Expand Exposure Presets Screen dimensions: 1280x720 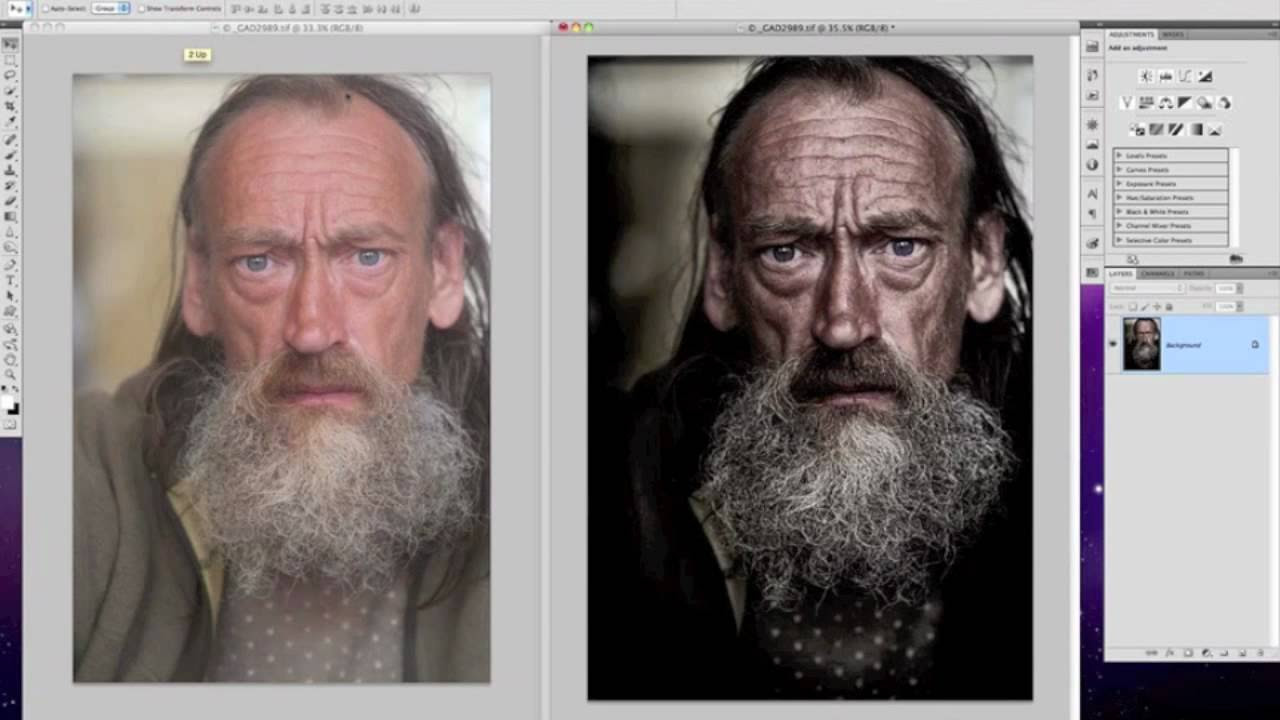(1119, 184)
